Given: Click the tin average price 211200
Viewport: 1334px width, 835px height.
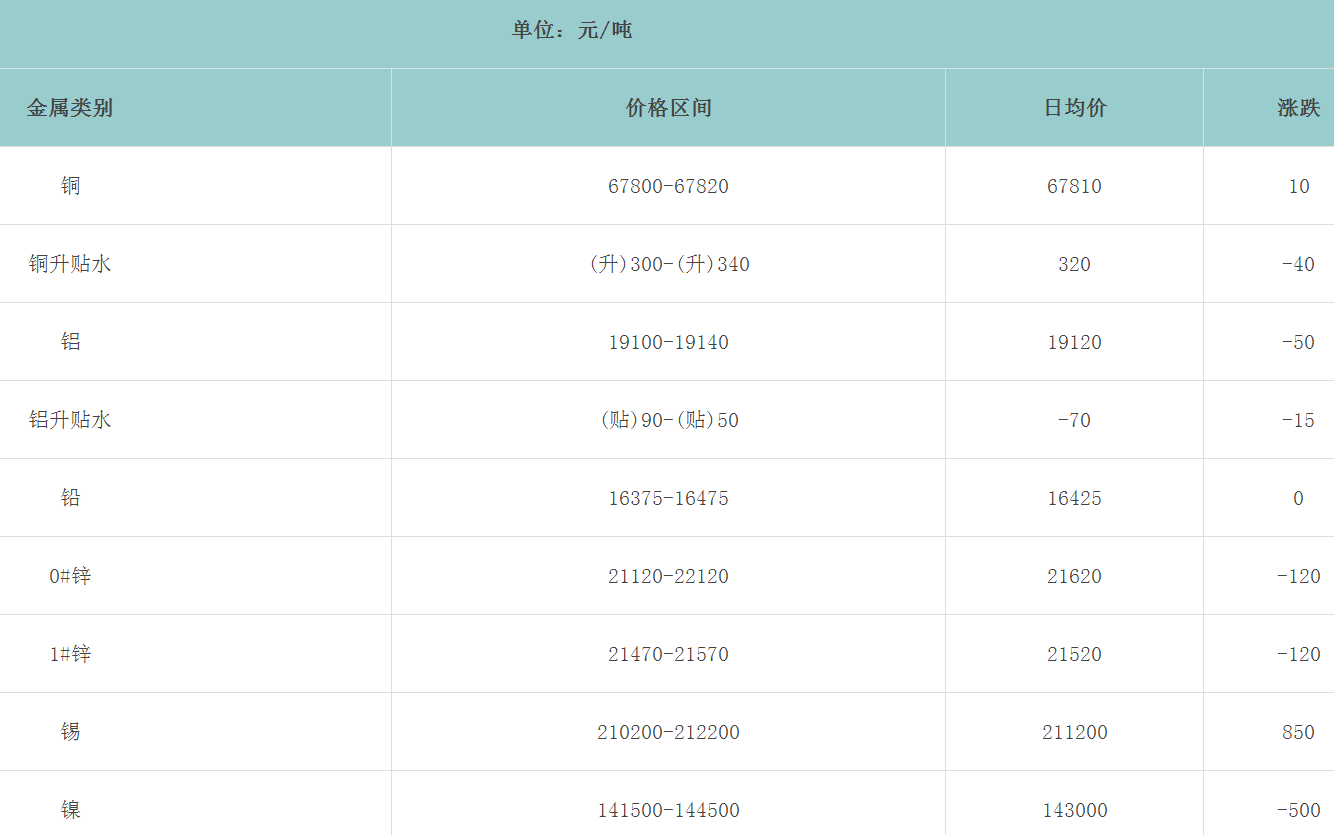Looking at the screenshot, I should (x=1075, y=732).
